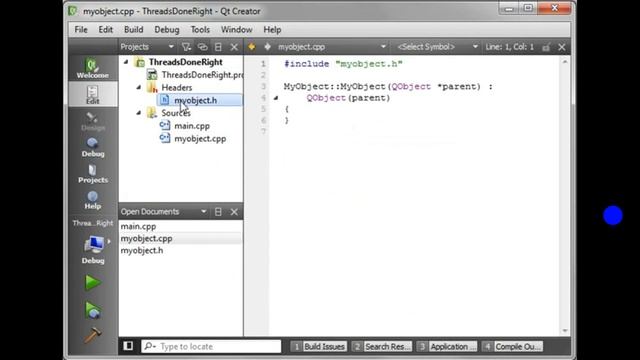Screen dimensions: 640x360
Task: Open the Help mode
Action: click(93, 200)
